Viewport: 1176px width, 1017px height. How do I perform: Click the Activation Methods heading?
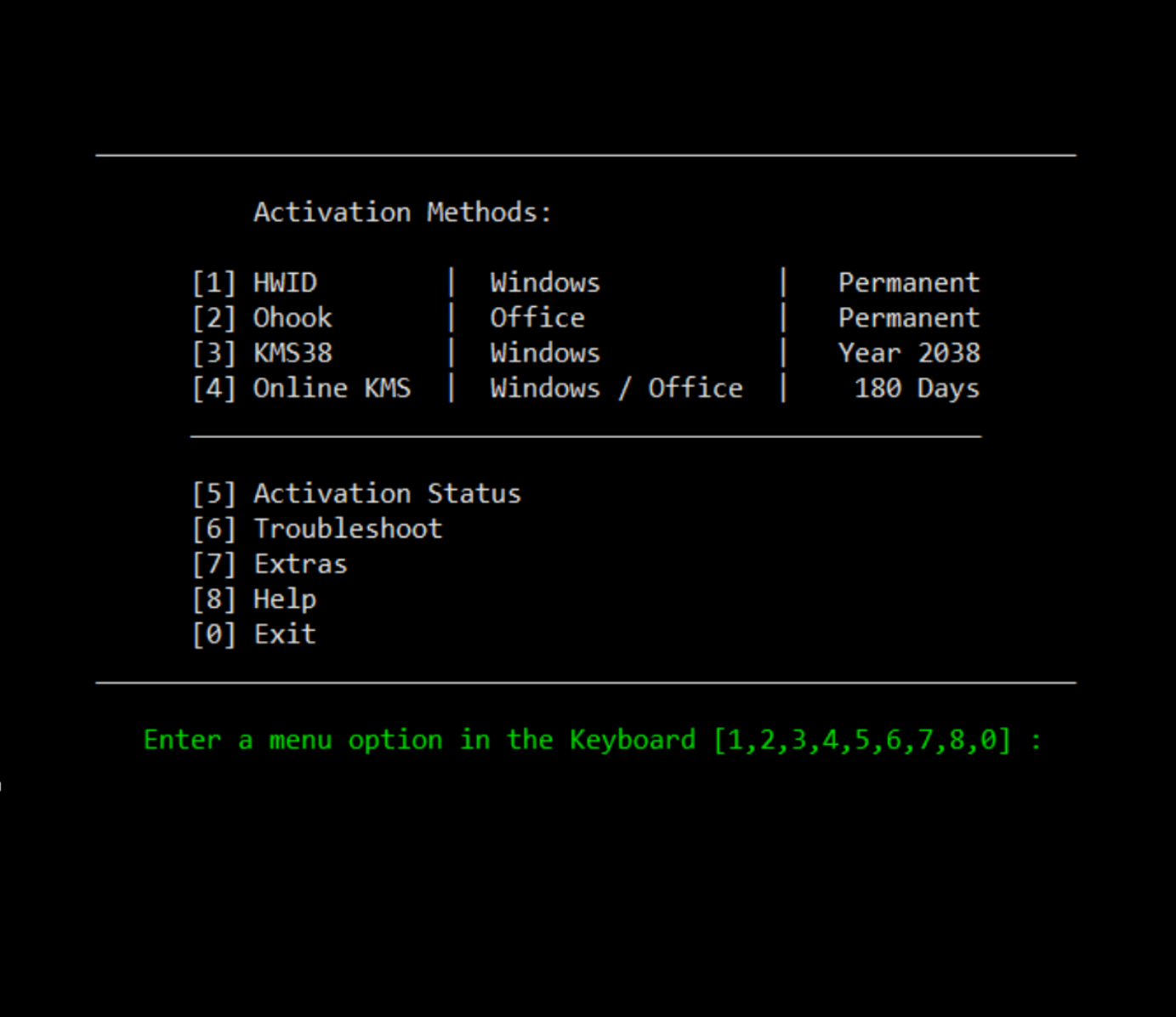click(402, 213)
